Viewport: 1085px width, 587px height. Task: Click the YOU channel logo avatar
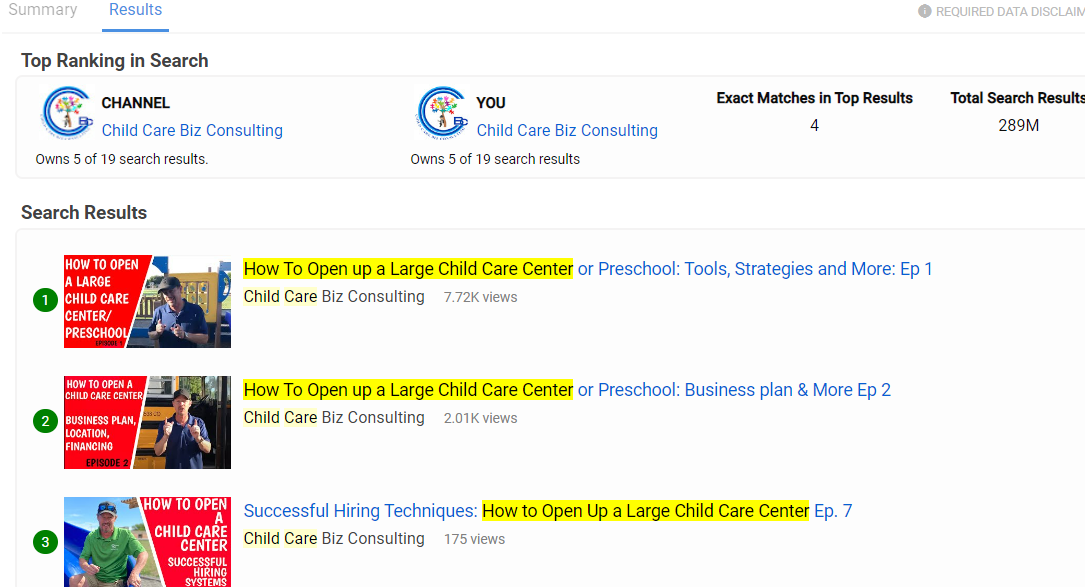[443, 112]
